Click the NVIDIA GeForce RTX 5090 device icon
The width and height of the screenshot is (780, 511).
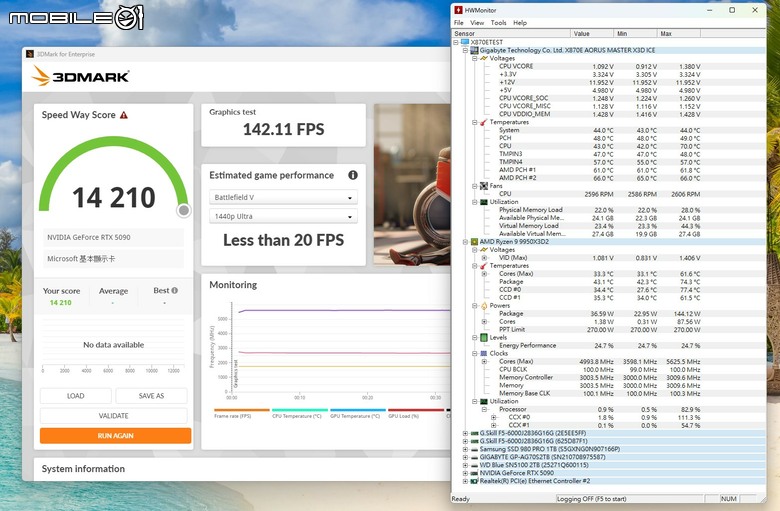coord(474,473)
